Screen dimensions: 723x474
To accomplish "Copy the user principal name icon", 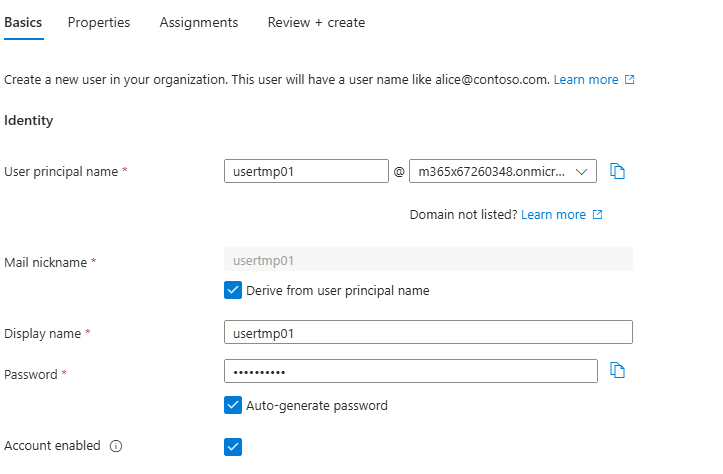I will [617, 171].
